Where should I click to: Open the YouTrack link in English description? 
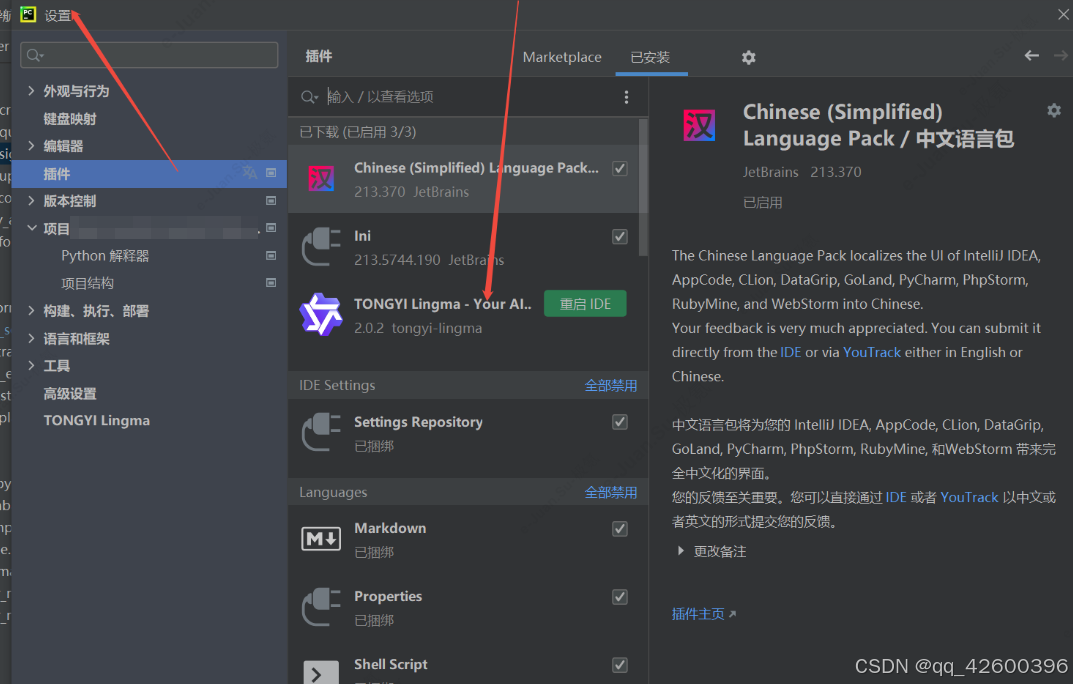(872, 352)
